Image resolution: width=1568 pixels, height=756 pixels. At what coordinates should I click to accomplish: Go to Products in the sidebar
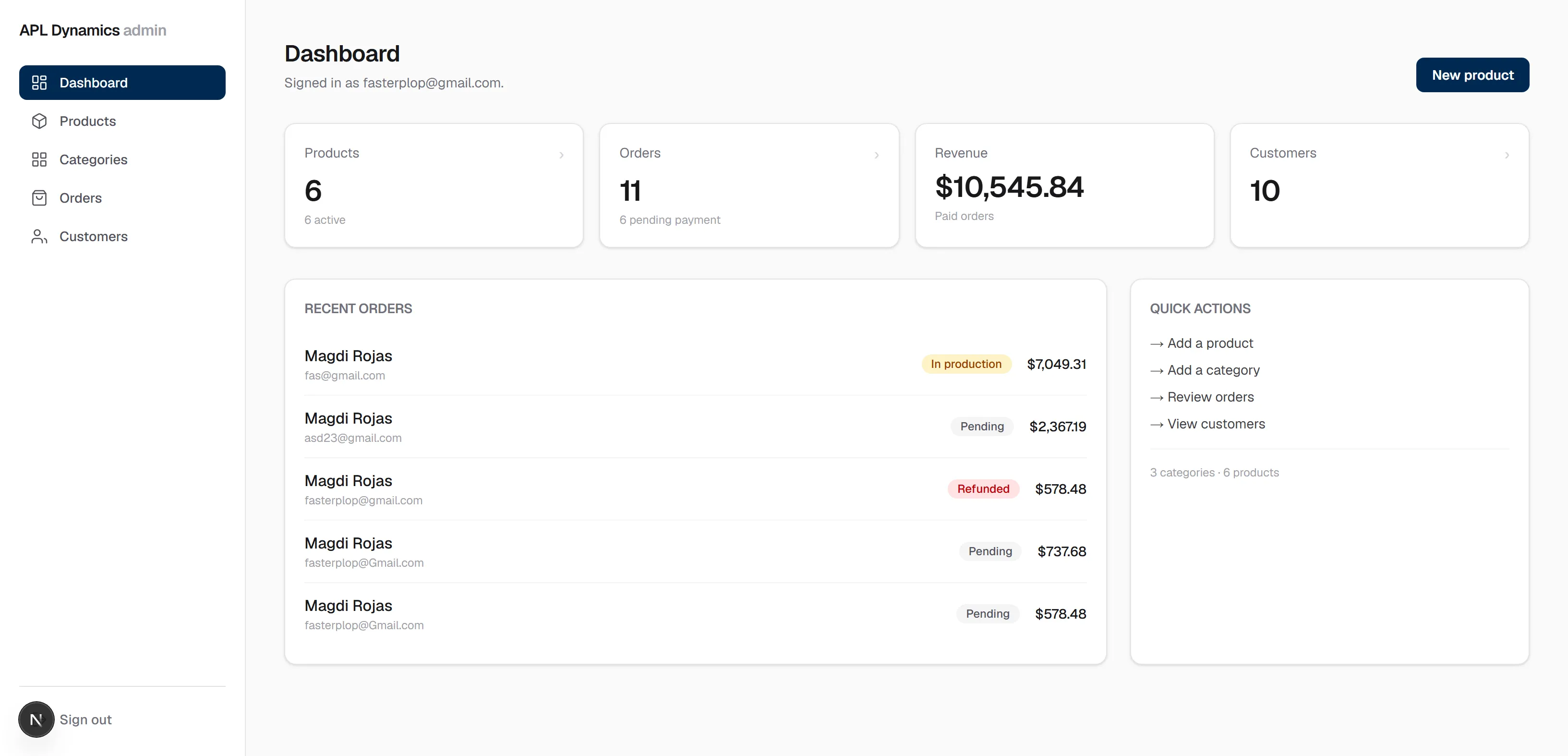(x=122, y=121)
